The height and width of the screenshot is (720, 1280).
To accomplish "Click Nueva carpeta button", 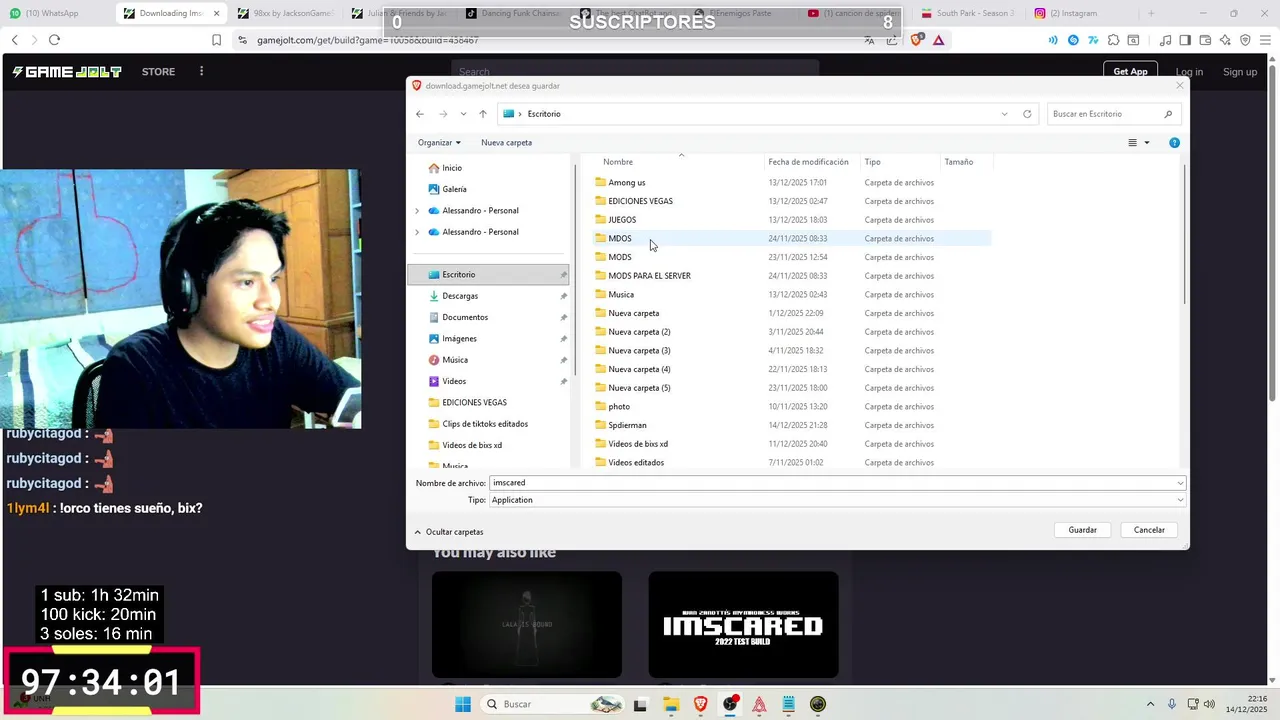I will point(506,142).
